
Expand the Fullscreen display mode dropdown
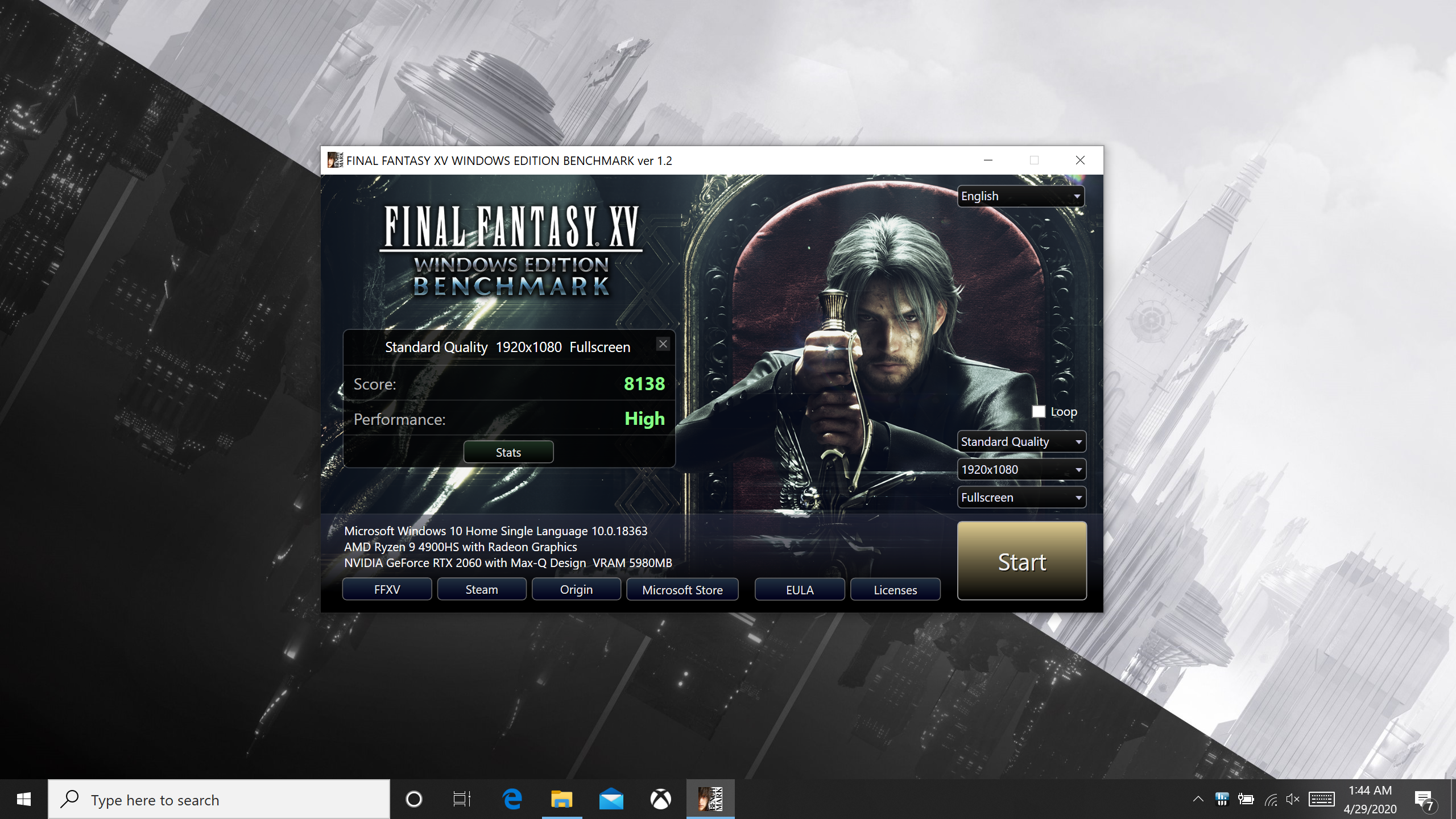[x=1021, y=497]
